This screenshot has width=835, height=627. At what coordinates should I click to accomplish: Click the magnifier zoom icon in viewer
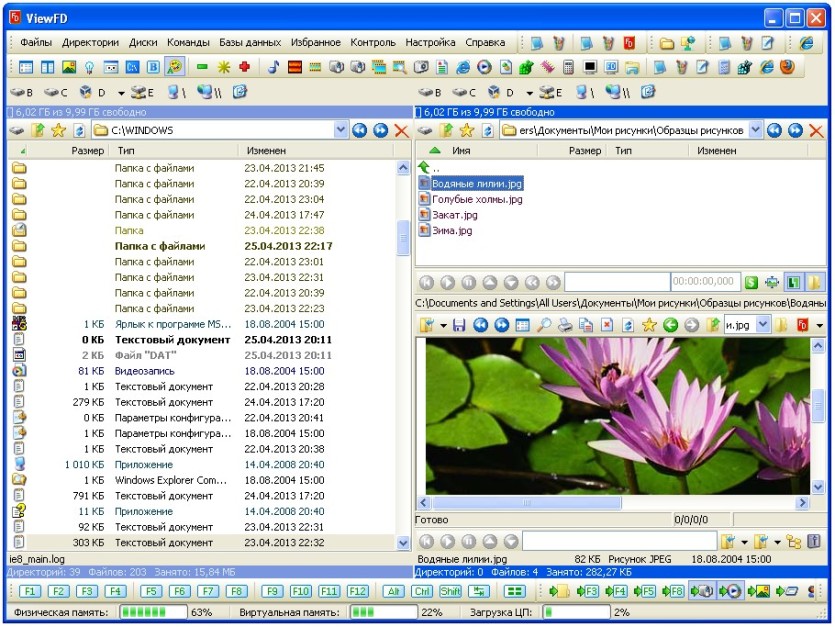[544, 324]
